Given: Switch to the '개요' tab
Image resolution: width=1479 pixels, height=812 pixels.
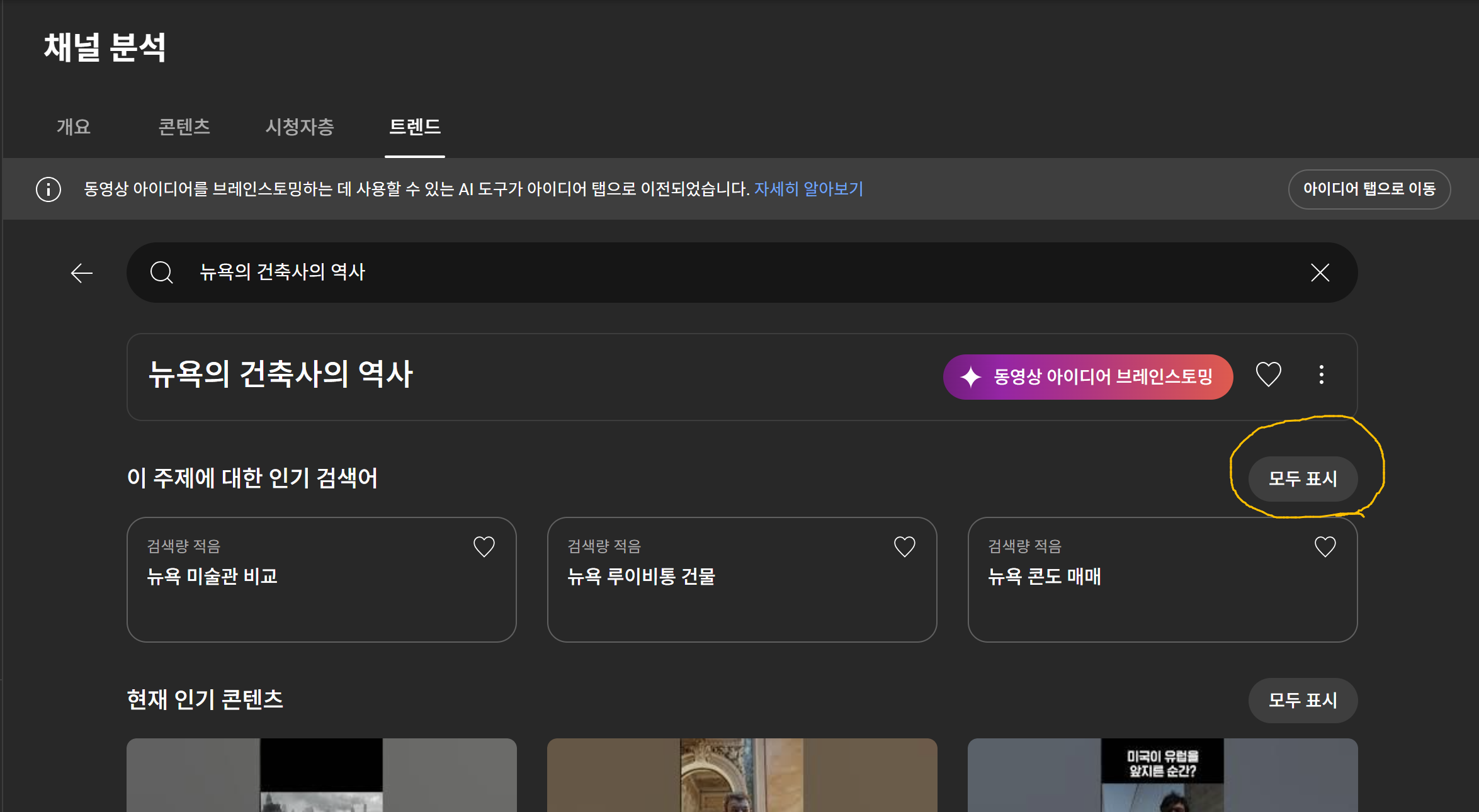Looking at the screenshot, I should tap(74, 127).
